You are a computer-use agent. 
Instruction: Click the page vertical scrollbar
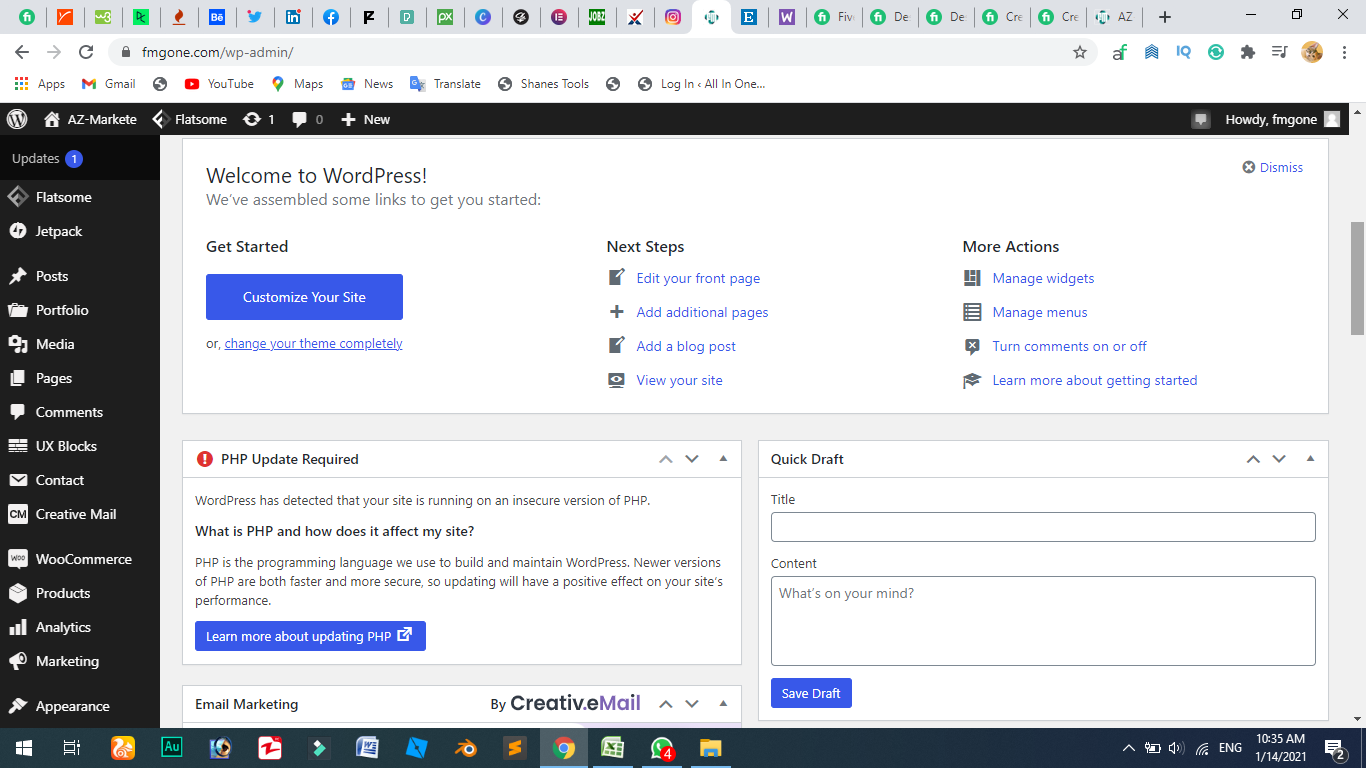click(1357, 278)
